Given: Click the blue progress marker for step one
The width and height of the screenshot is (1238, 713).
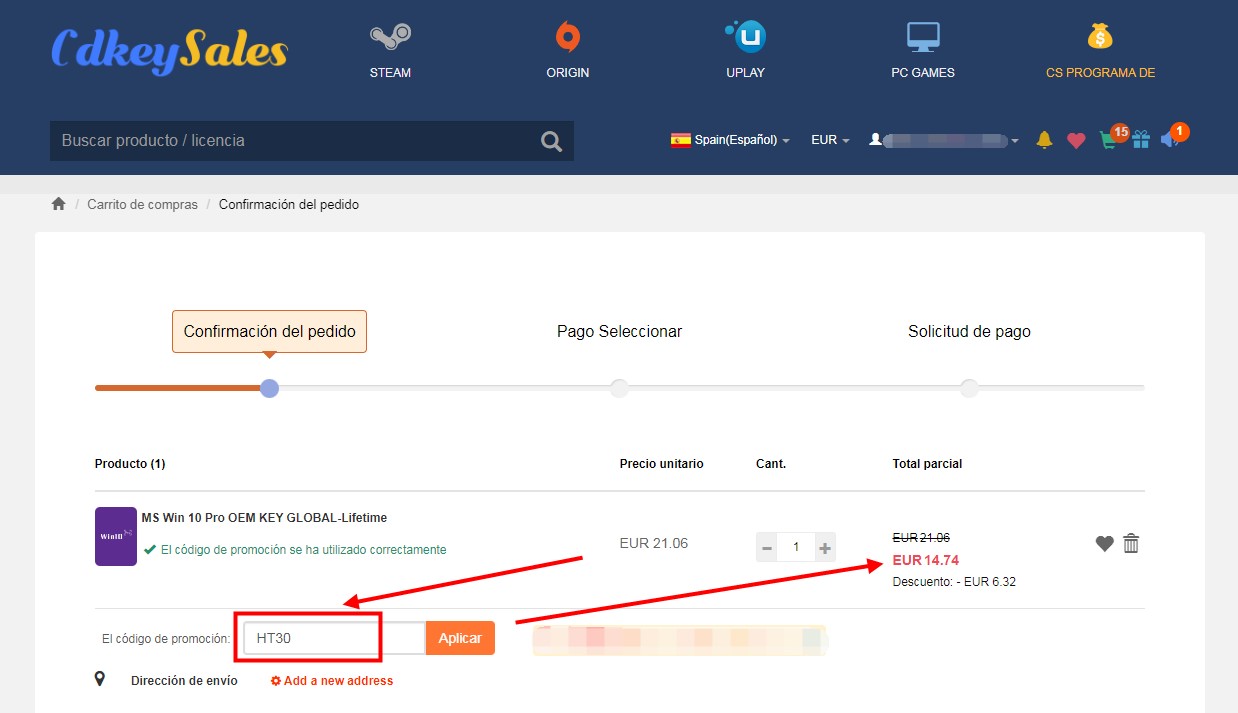Looking at the screenshot, I should point(269,388).
